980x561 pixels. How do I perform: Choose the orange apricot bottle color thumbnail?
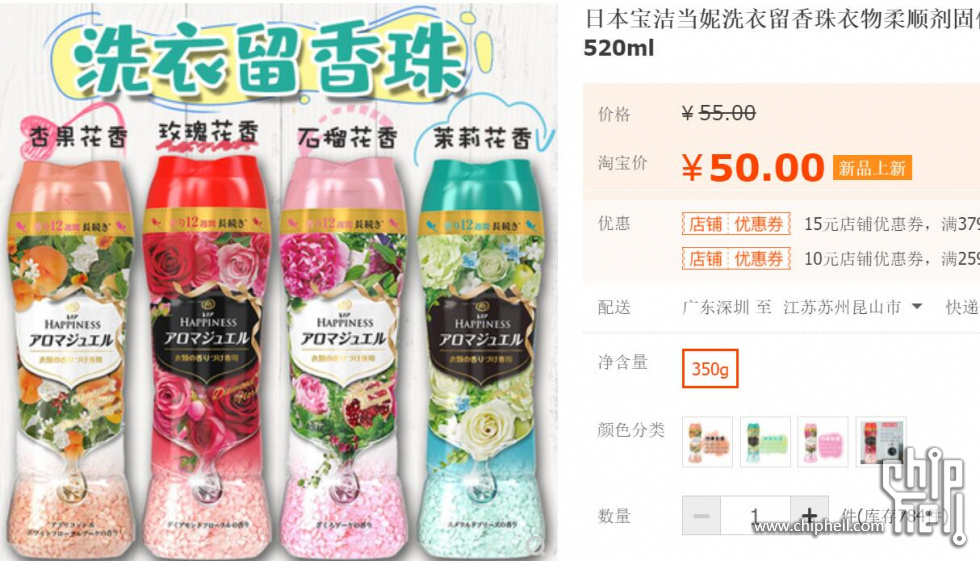tap(708, 442)
